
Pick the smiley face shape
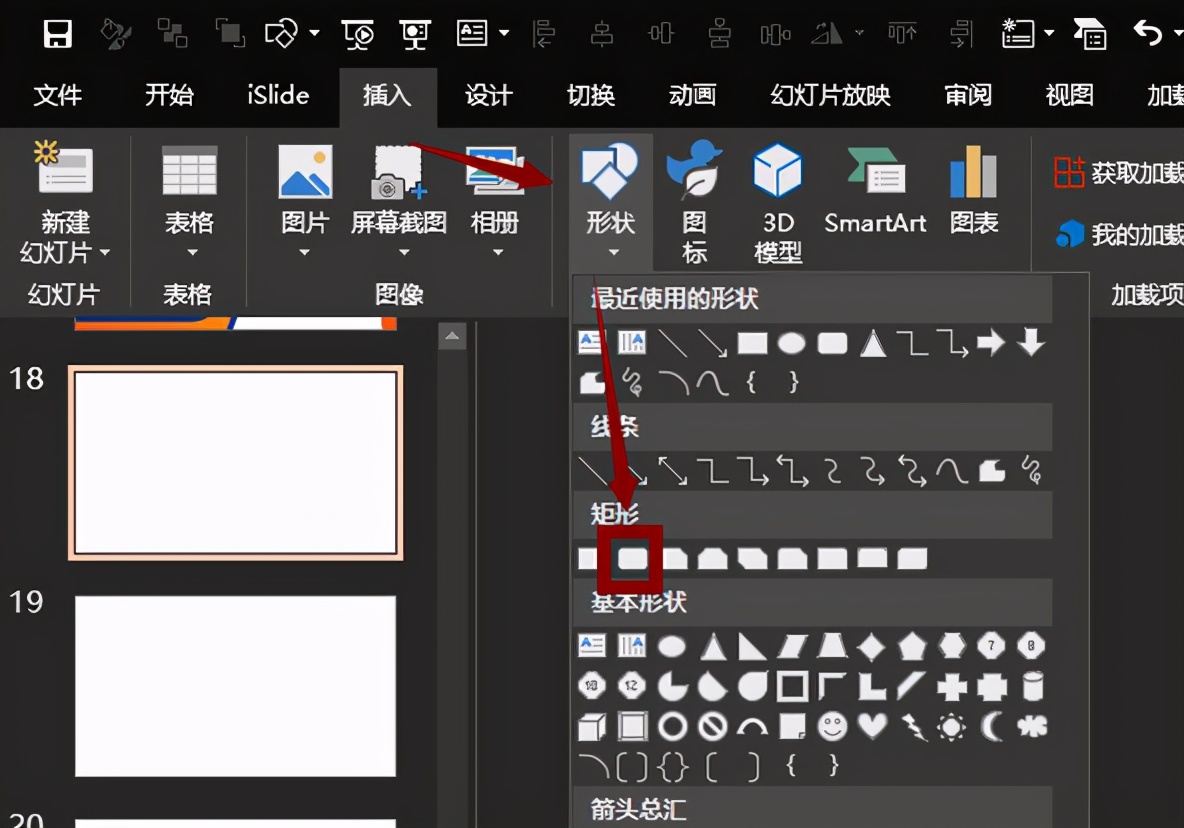click(x=832, y=727)
